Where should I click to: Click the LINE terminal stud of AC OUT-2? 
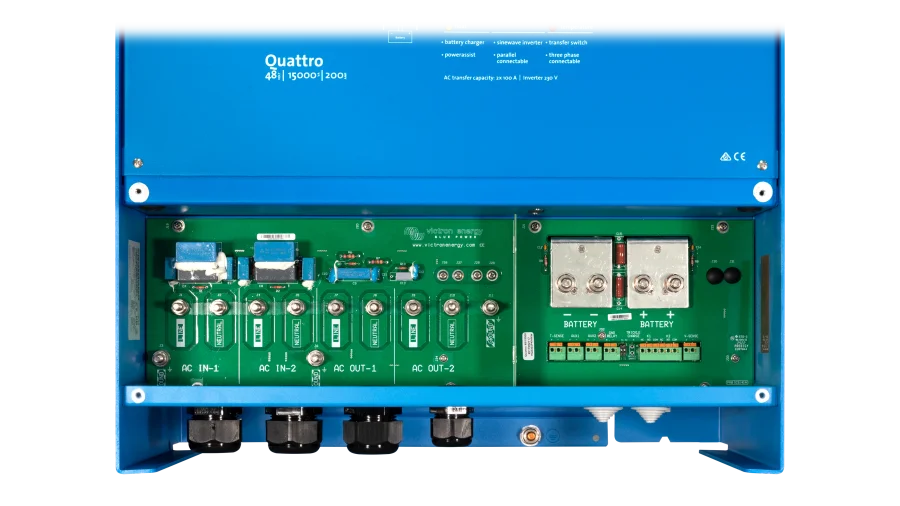point(413,308)
